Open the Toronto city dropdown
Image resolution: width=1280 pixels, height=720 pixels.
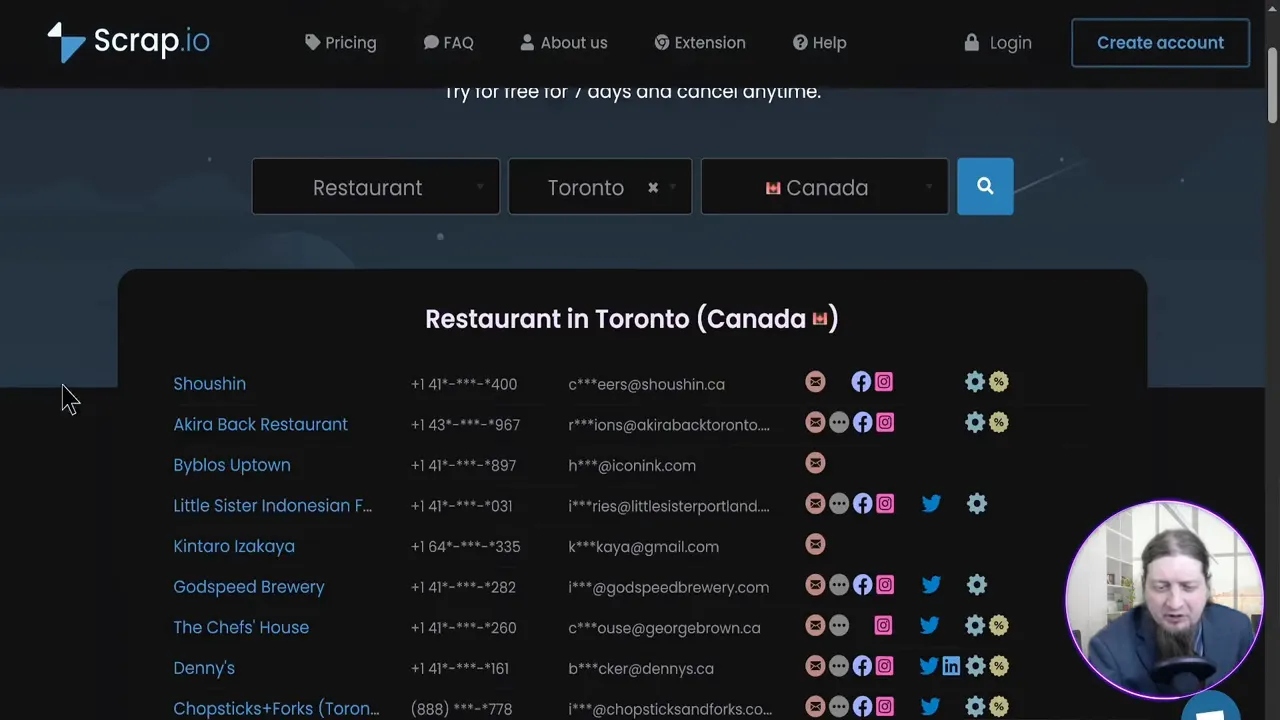pos(600,187)
